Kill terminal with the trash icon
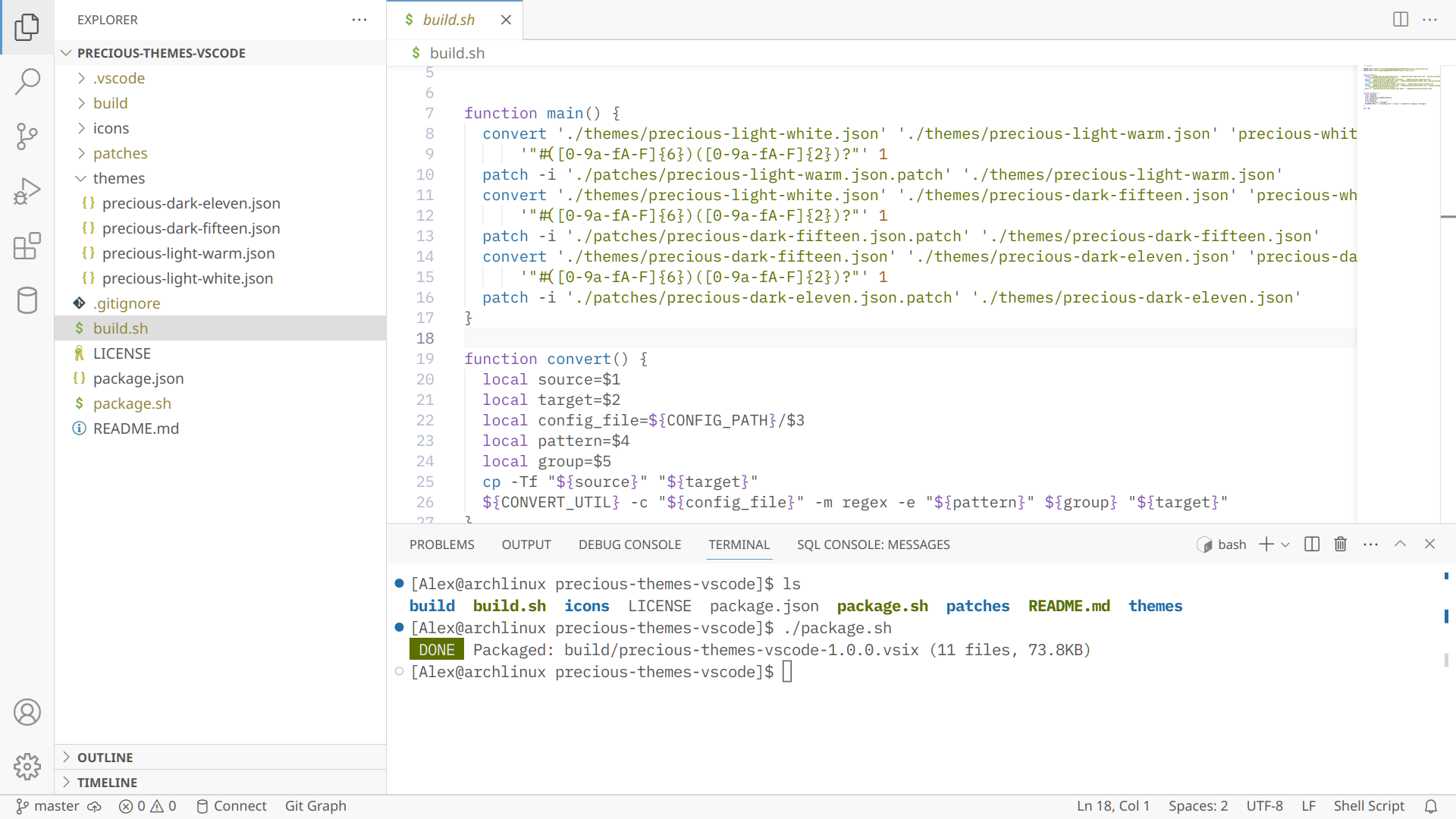Viewport: 1456px width, 819px height. click(1341, 544)
